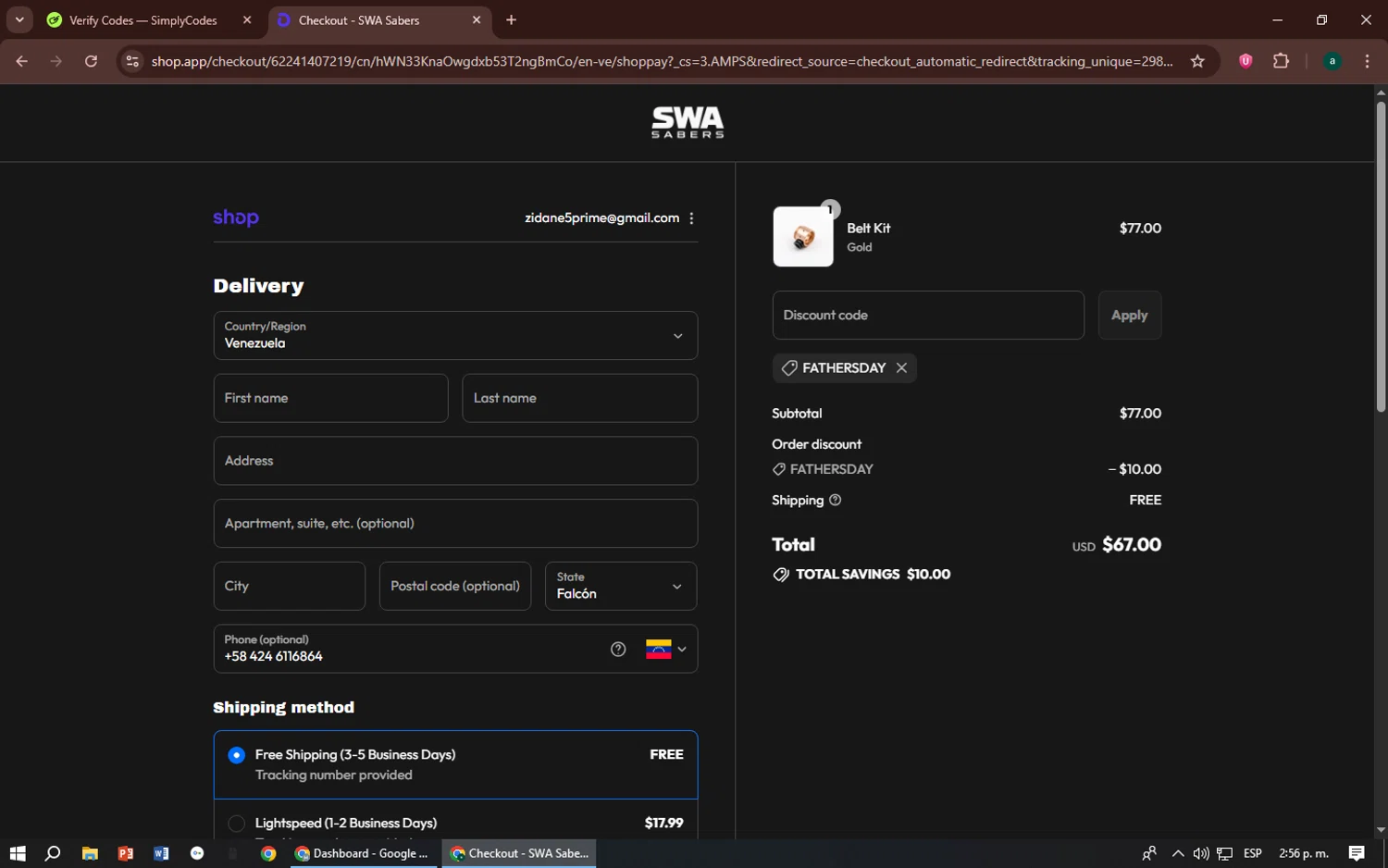The image size is (1388, 868).
Task: Close the Checkout SWA Sabers tab
Action: (x=477, y=20)
